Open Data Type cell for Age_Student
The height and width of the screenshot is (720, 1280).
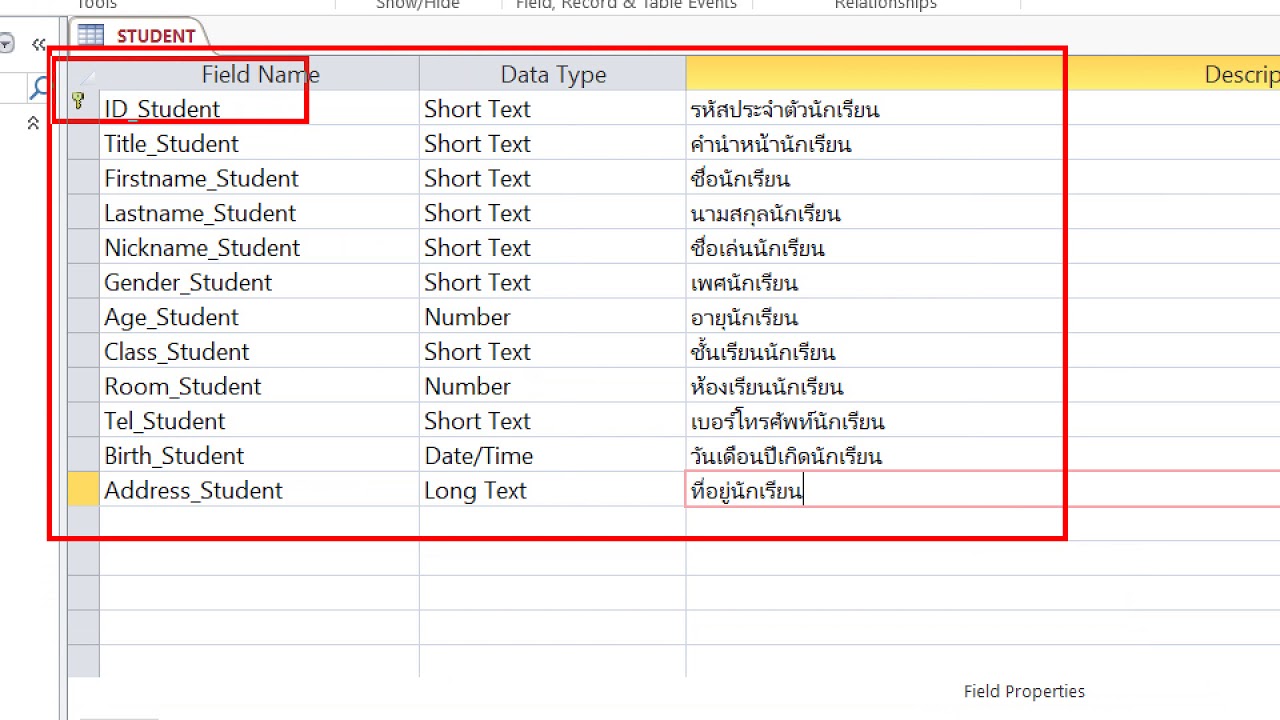click(x=553, y=317)
